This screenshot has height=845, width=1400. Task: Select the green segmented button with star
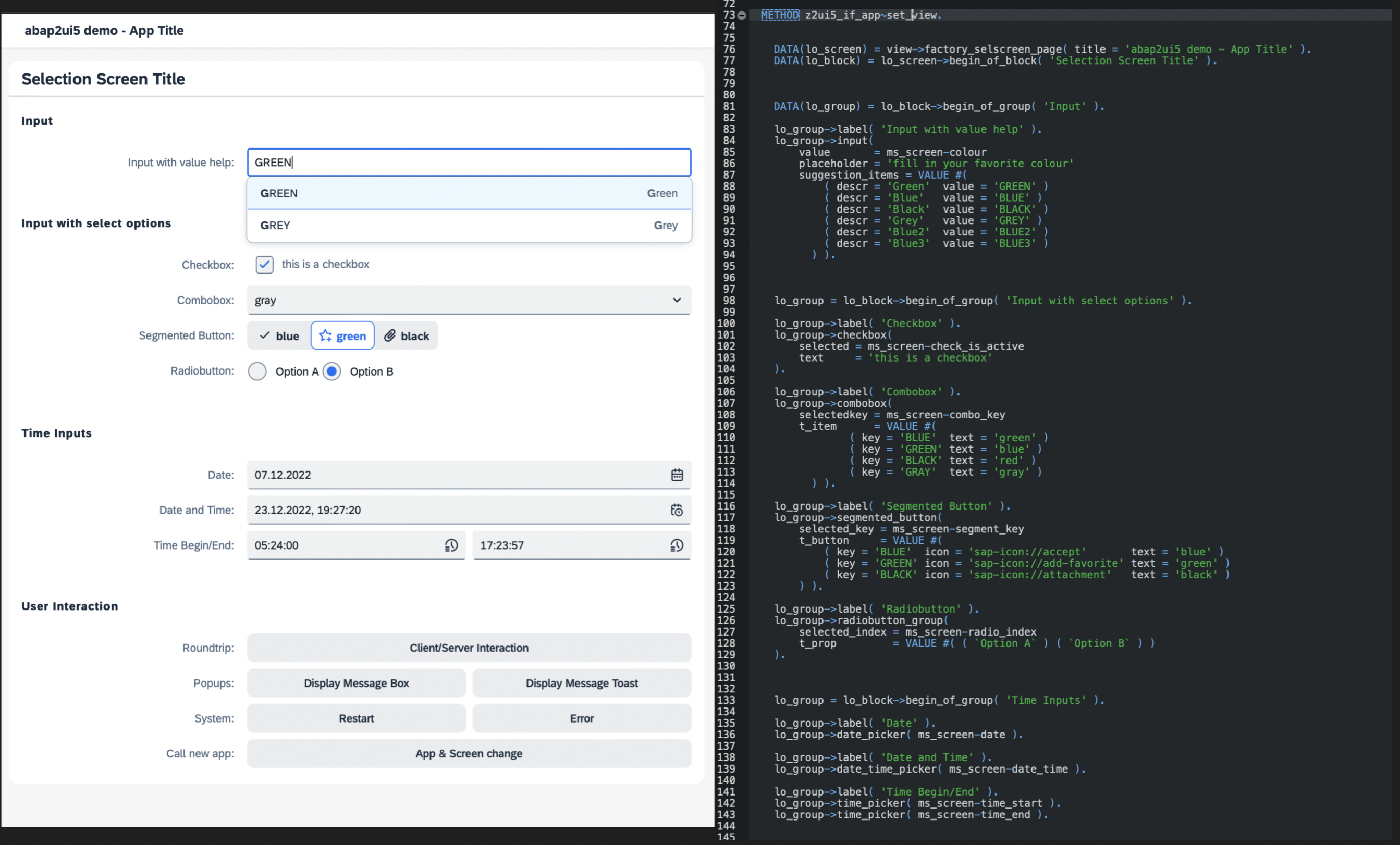pyautogui.click(x=342, y=335)
